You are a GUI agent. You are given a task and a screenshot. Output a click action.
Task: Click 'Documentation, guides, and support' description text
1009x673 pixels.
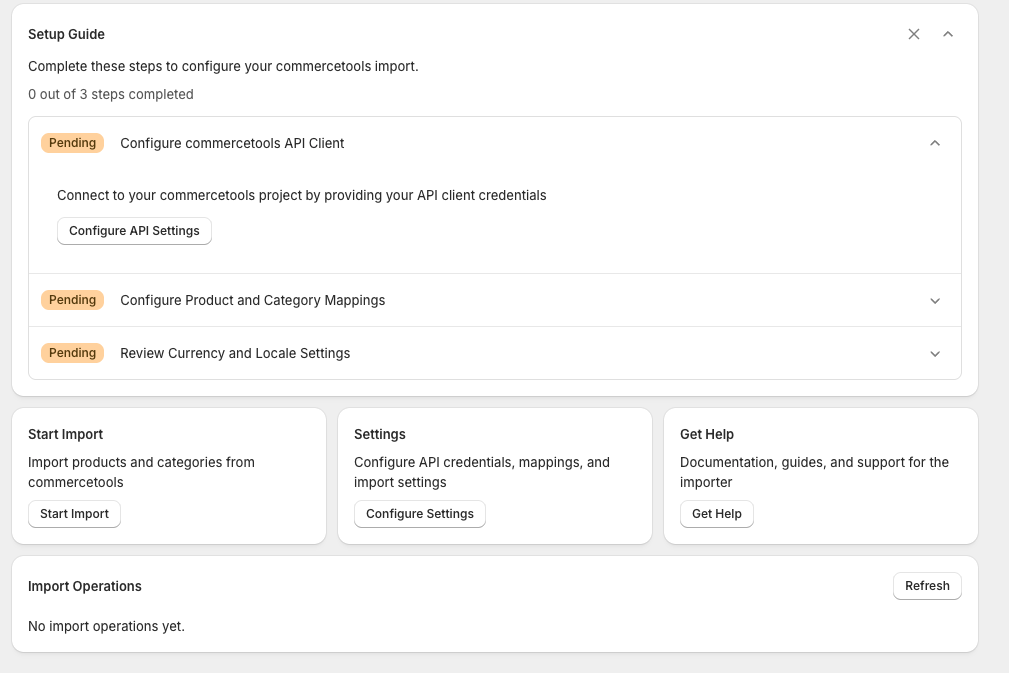pyautogui.click(x=814, y=472)
